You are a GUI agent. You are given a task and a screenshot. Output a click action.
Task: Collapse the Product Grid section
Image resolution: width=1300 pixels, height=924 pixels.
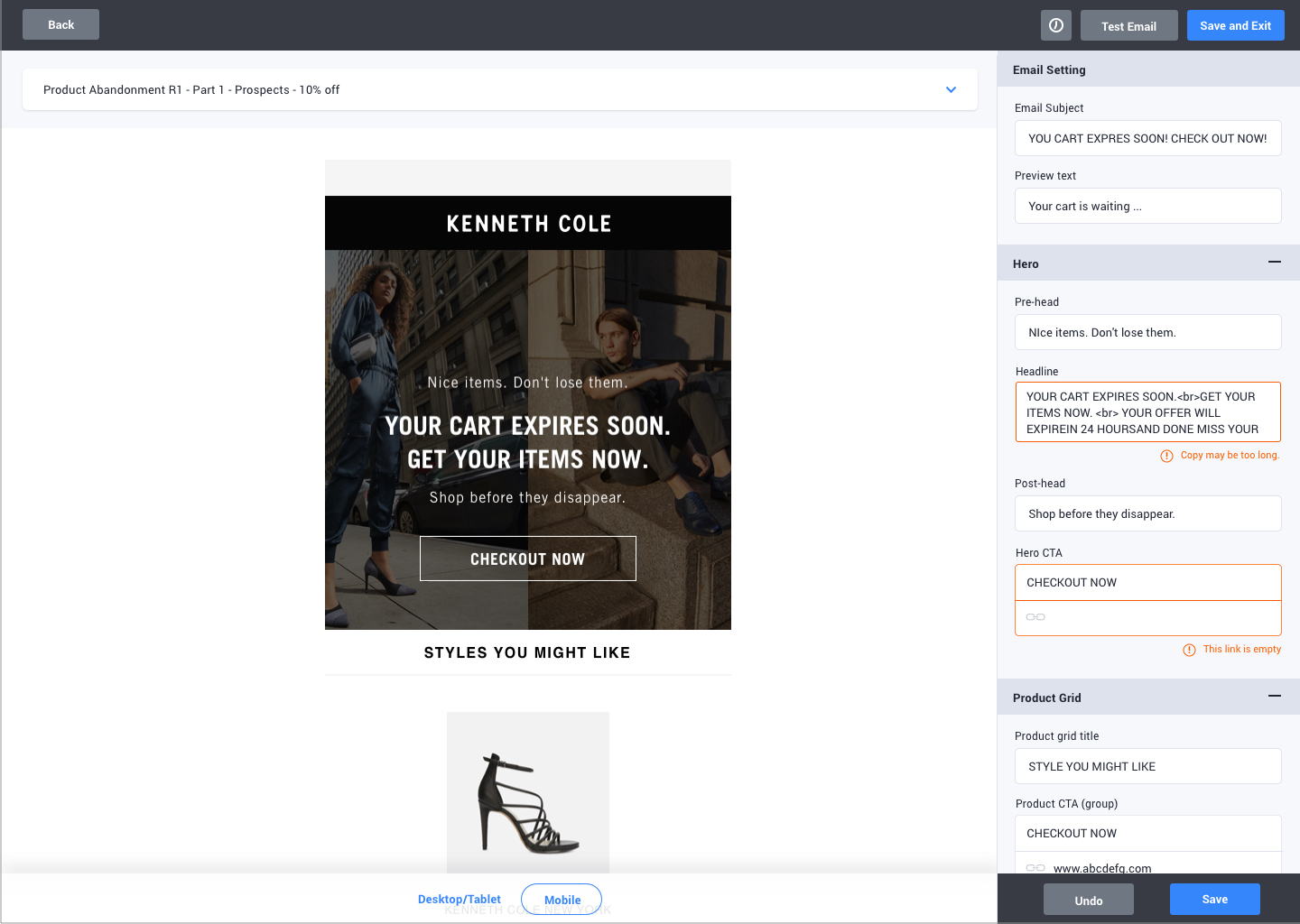click(1275, 696)
